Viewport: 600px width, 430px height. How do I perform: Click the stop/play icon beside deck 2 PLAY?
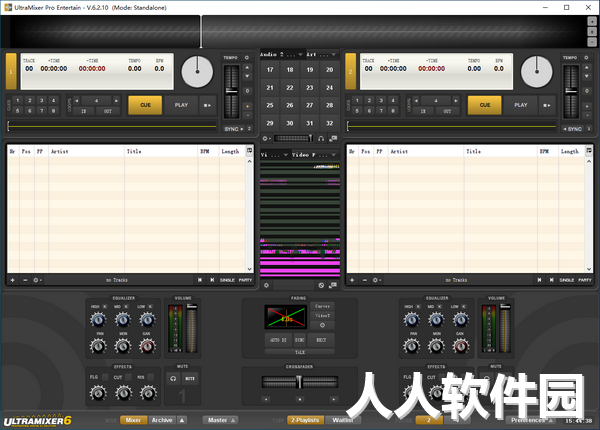(x=547, y=105)
